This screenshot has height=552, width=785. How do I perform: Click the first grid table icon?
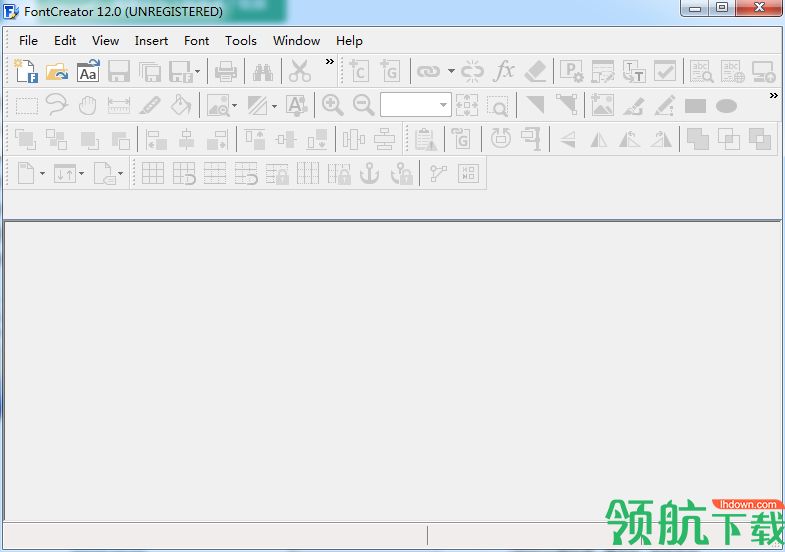click(x=153, y=174)
